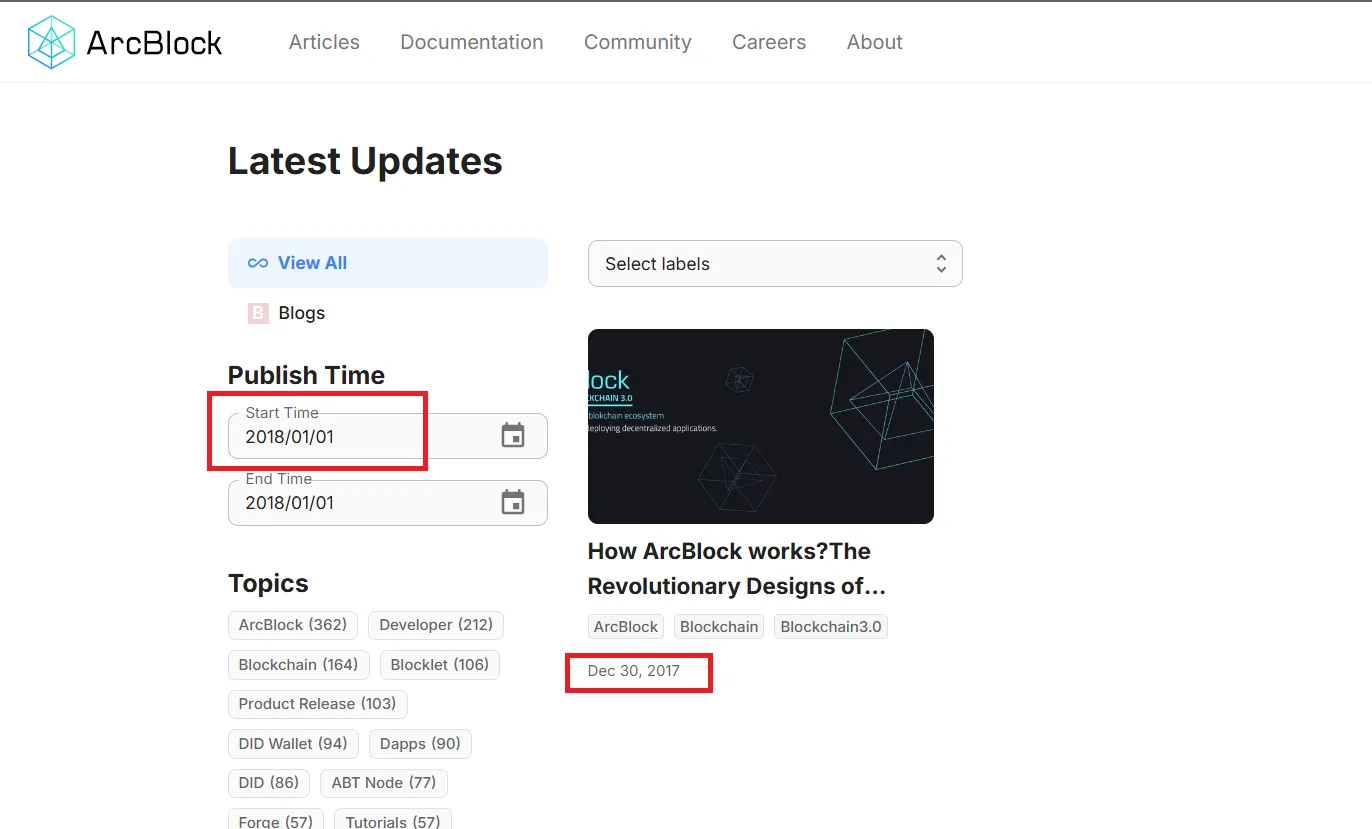Click the ArcBlock wordmark text
1372x829 pixels.
tap(155, 42)
